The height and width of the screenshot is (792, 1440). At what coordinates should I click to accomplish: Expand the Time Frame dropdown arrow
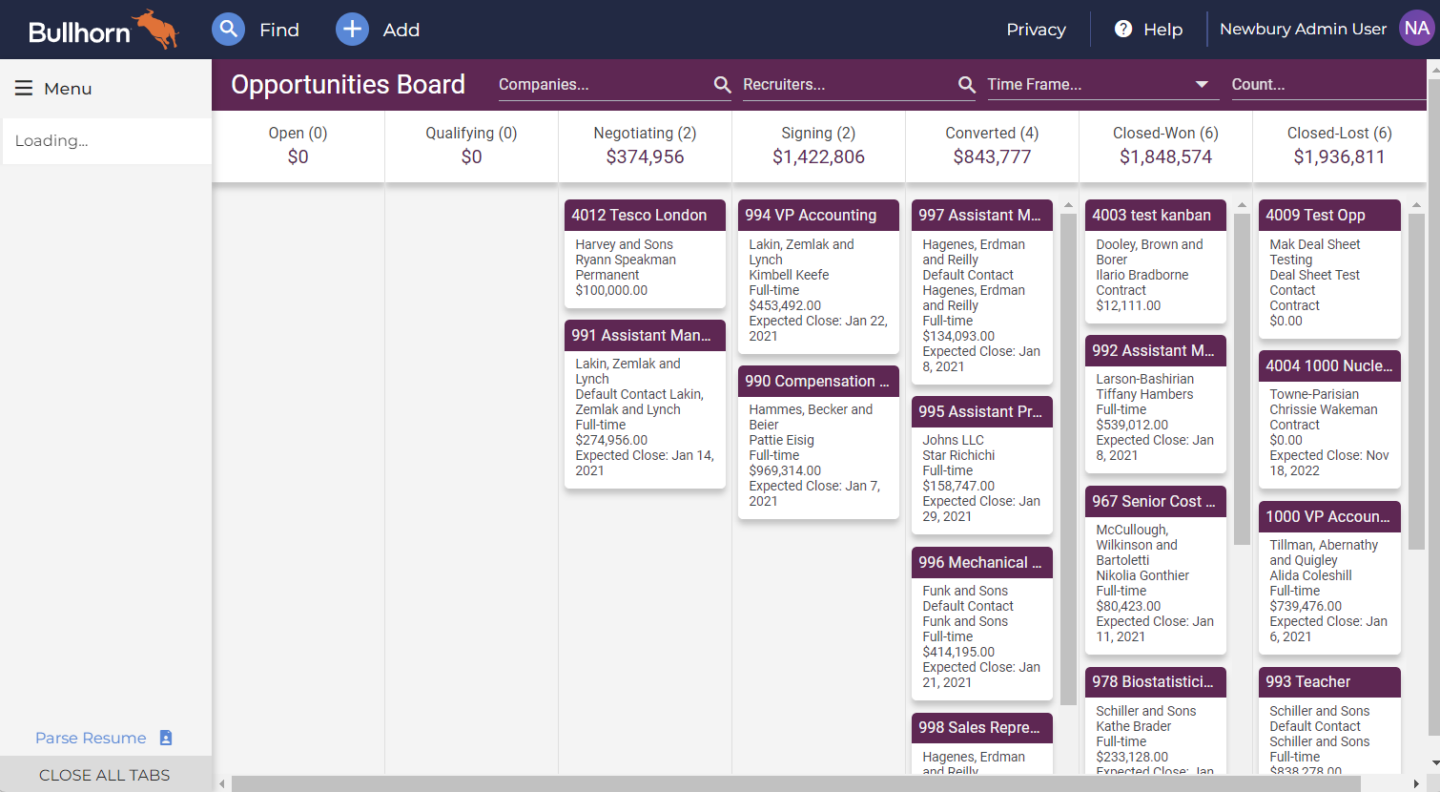1202,85
